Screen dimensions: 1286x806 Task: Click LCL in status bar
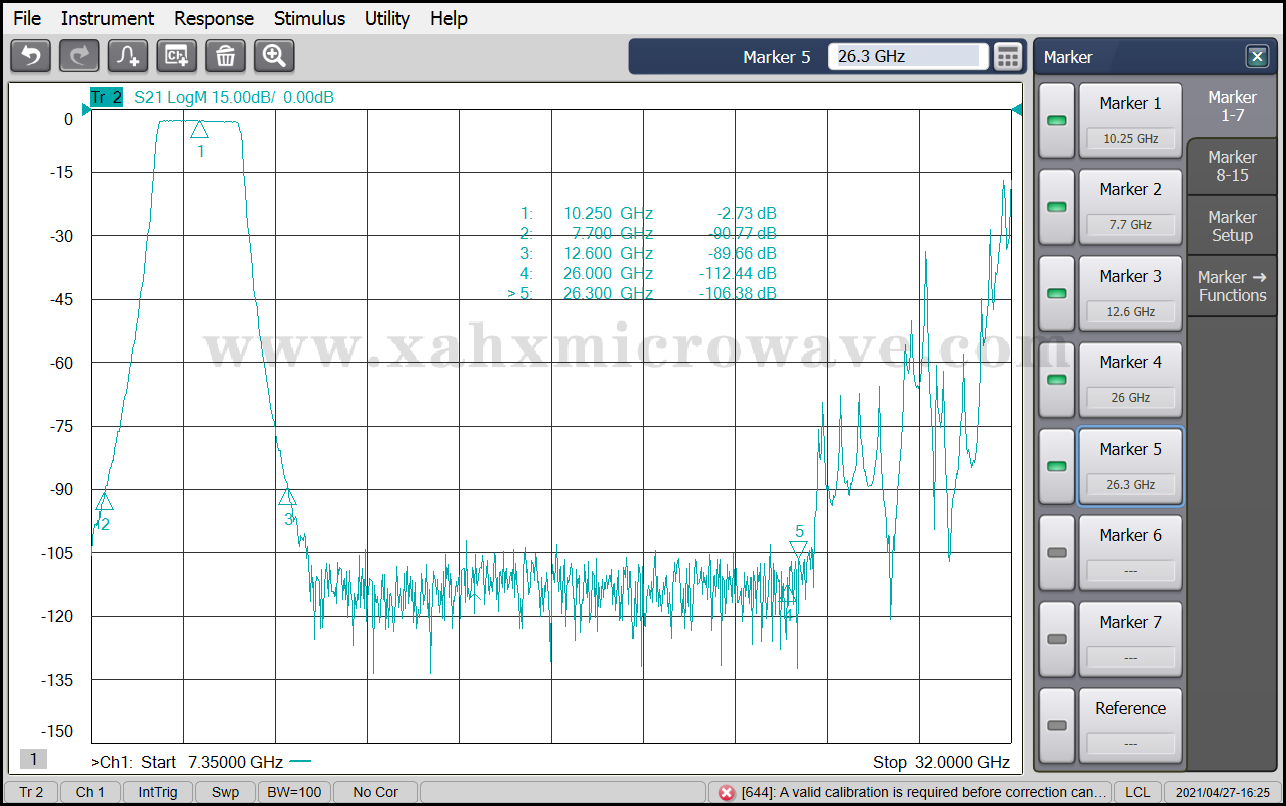(x=1137, y=792)
